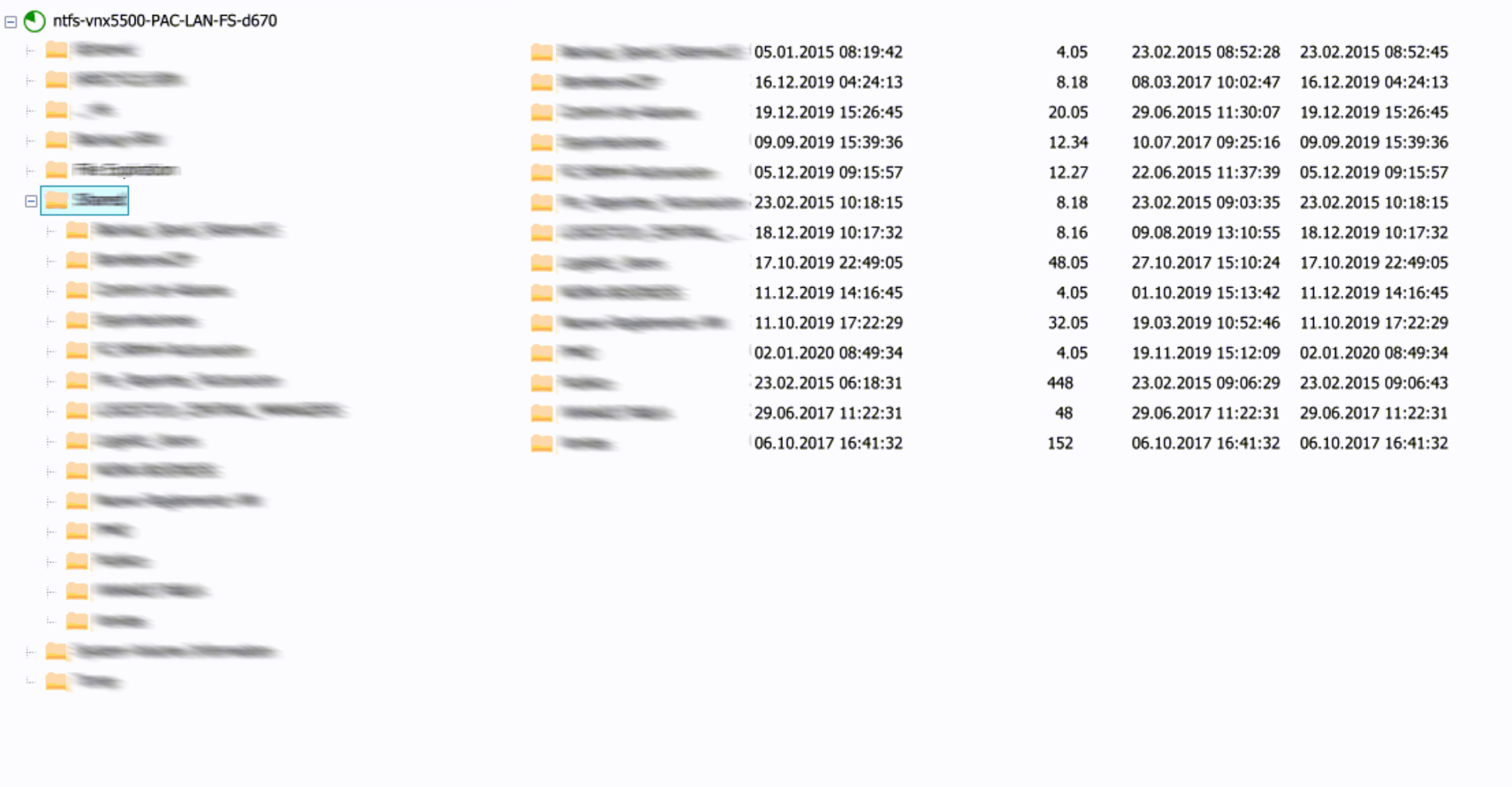Collapse the highlighted selected folder in the tree

[x=31, y=201]
